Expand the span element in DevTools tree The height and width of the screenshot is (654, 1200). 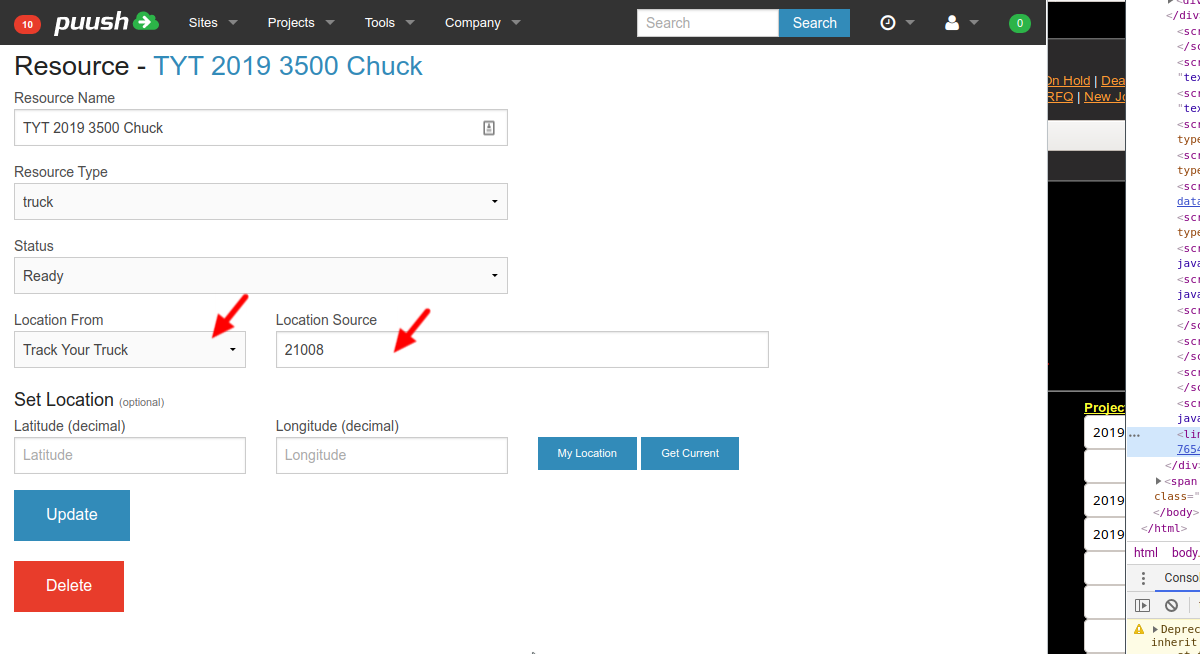[x=1159, y=481]
